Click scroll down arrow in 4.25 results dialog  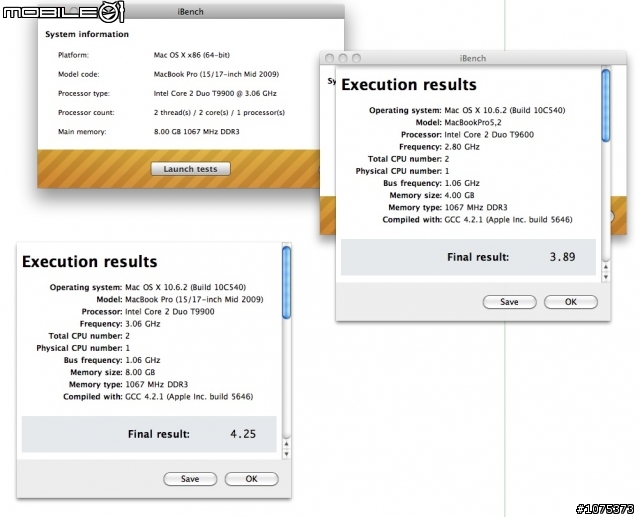[287, 453]
